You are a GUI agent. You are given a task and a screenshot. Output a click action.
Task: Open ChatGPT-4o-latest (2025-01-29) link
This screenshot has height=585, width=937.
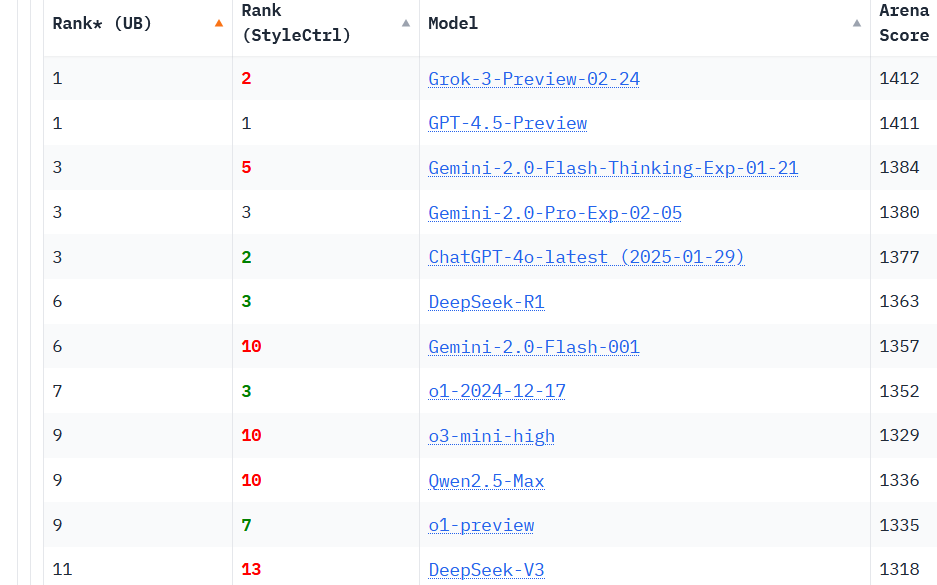point(586,257)
